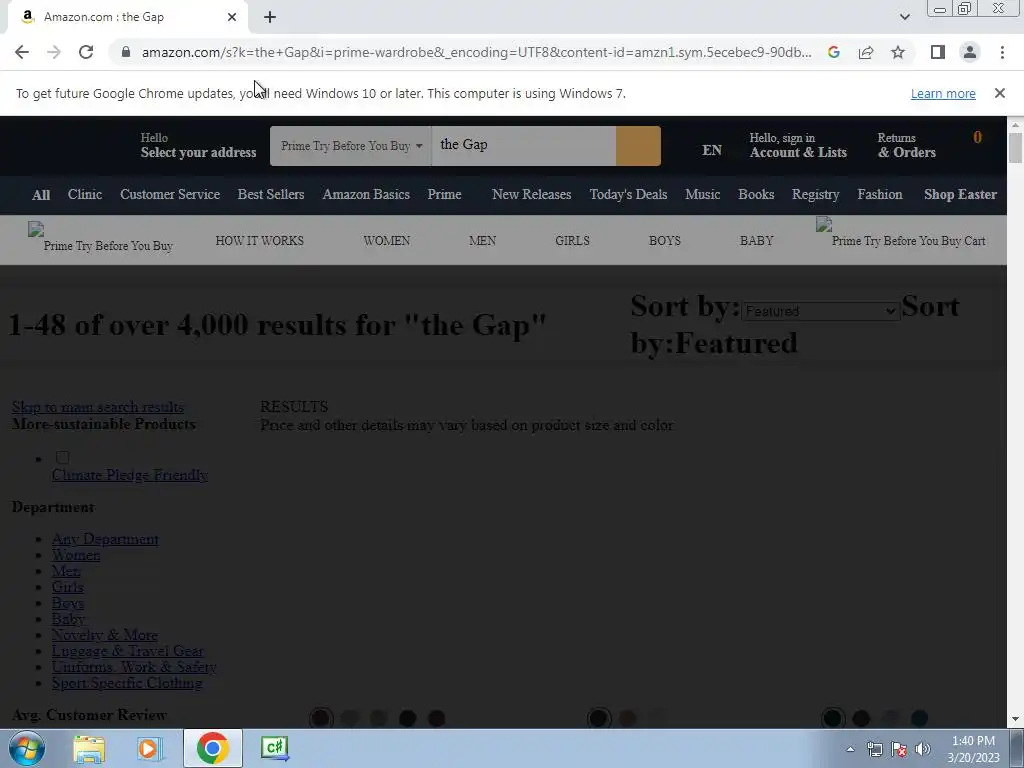This screenshot has width=1024, height=768.
Task: Click the page's vertical scrollbar thumb
Action: click(x=1015, y=148)
